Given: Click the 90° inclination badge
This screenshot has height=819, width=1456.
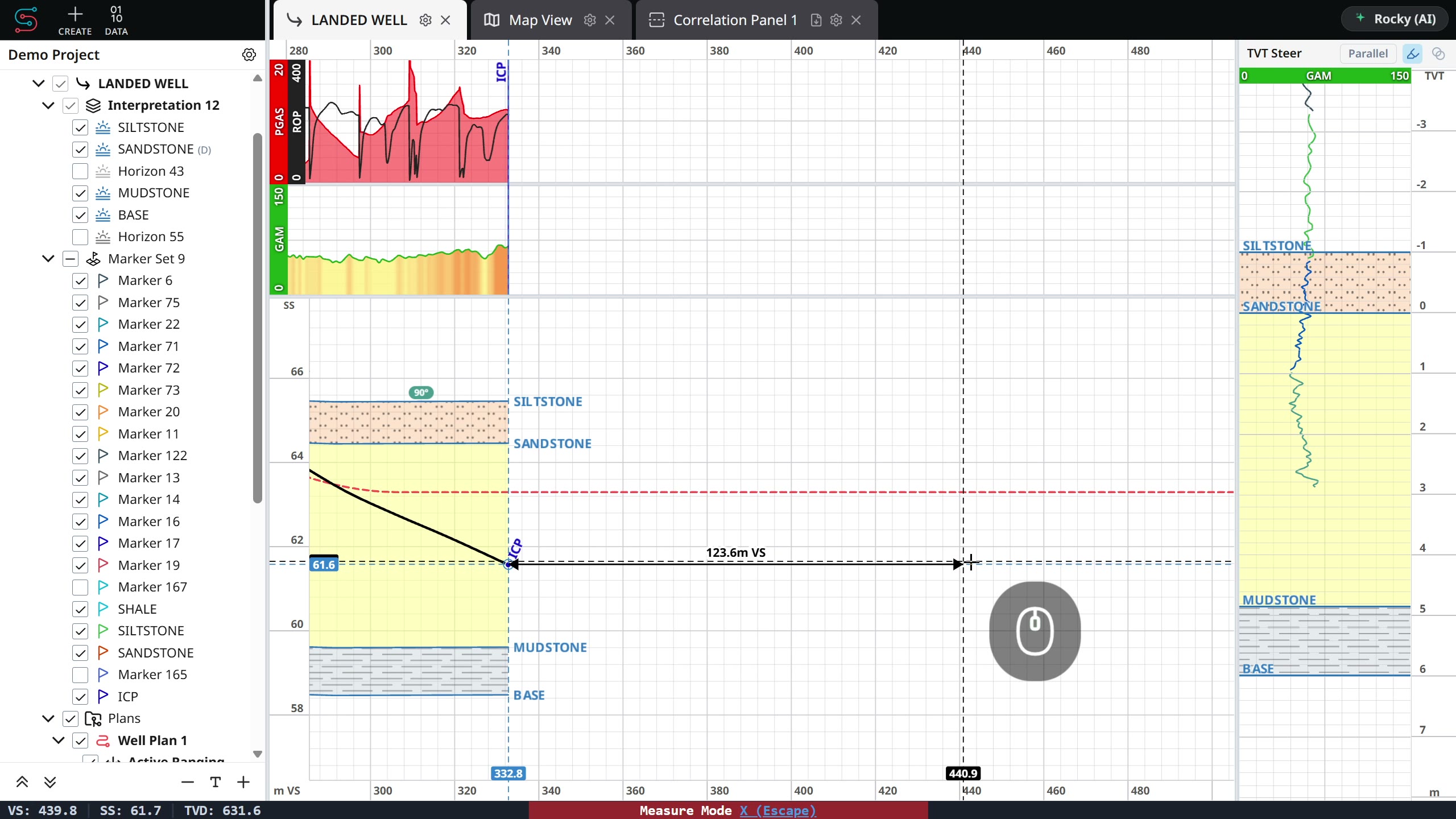Looking at the screenshot, I should click(x=421, y=392).
